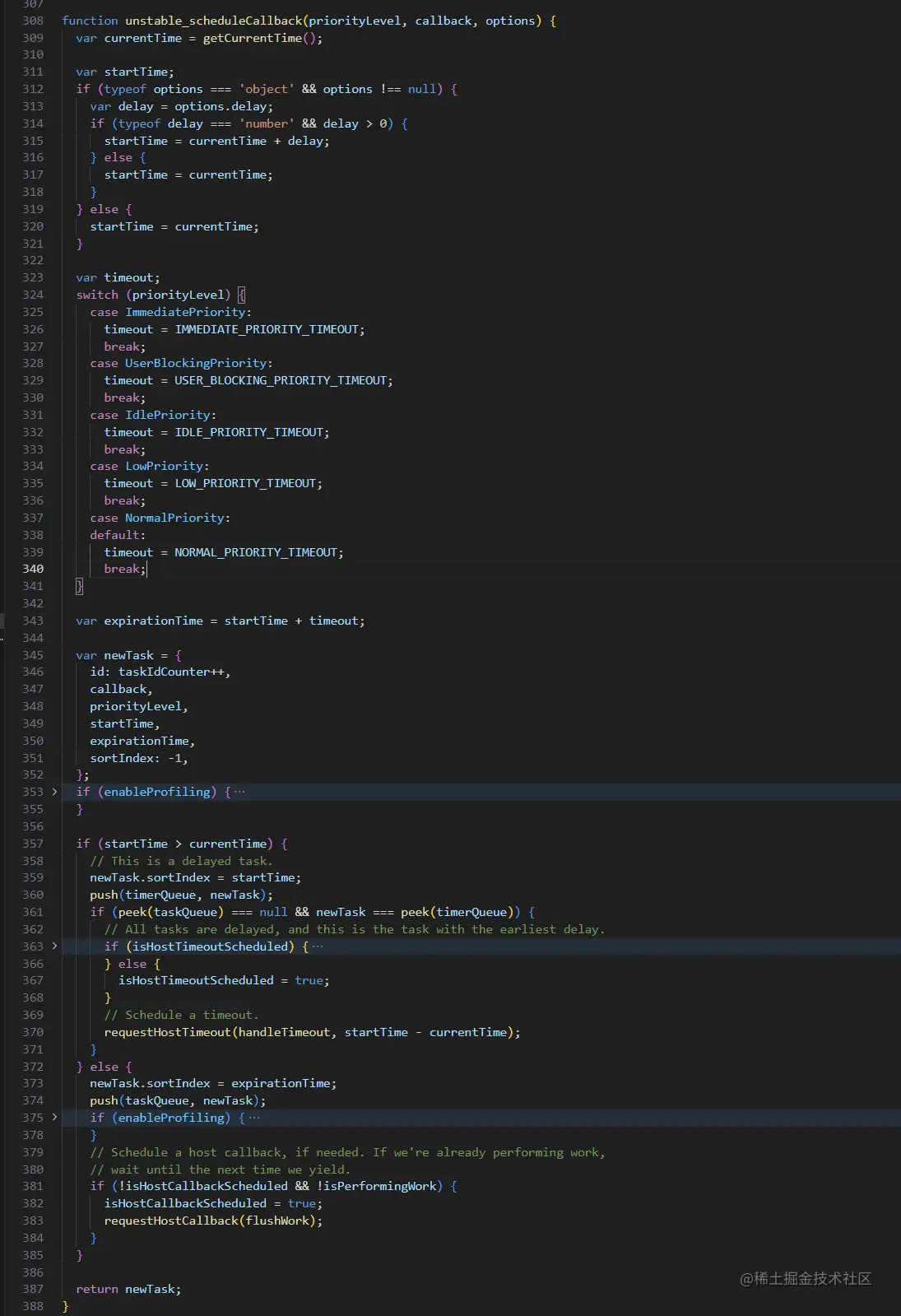The height and width of the screenshot is (1316, 901).
Task: Click 'object' string on line 312
Action: pyautogui.click(x=267, y=89)
